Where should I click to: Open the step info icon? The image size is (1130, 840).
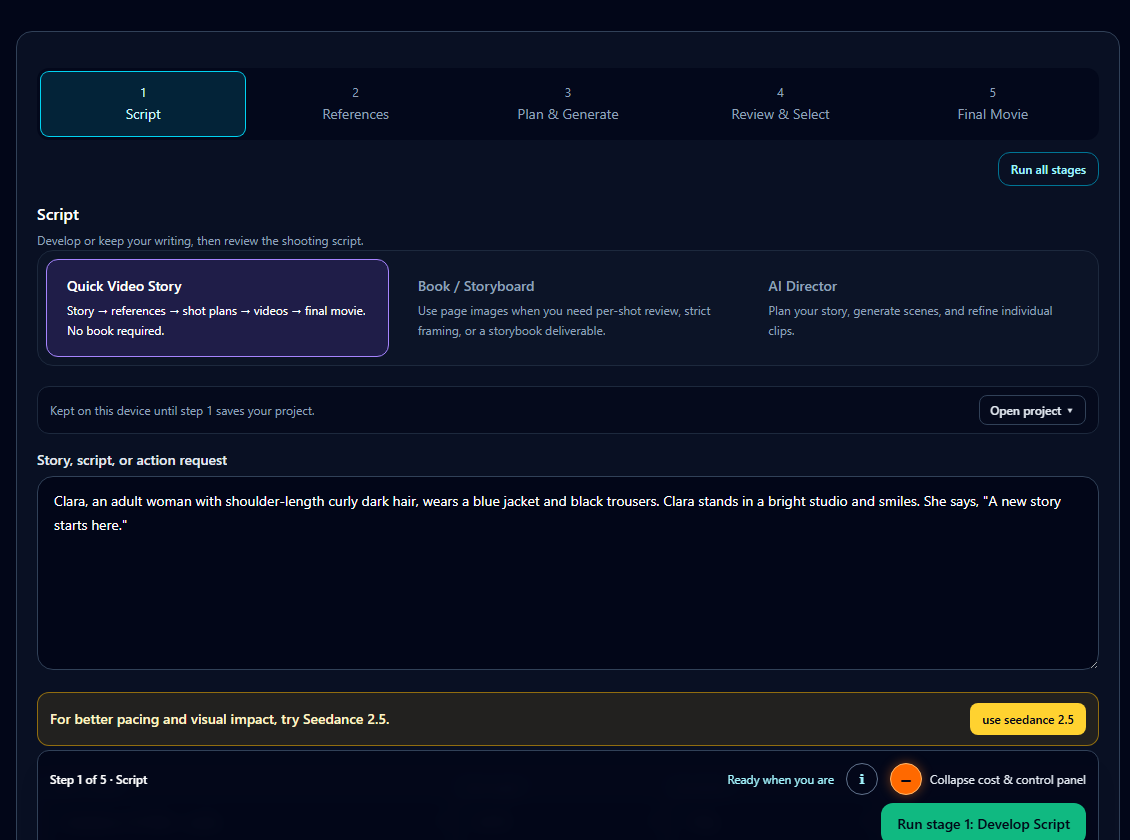click(x=861, y=779)
